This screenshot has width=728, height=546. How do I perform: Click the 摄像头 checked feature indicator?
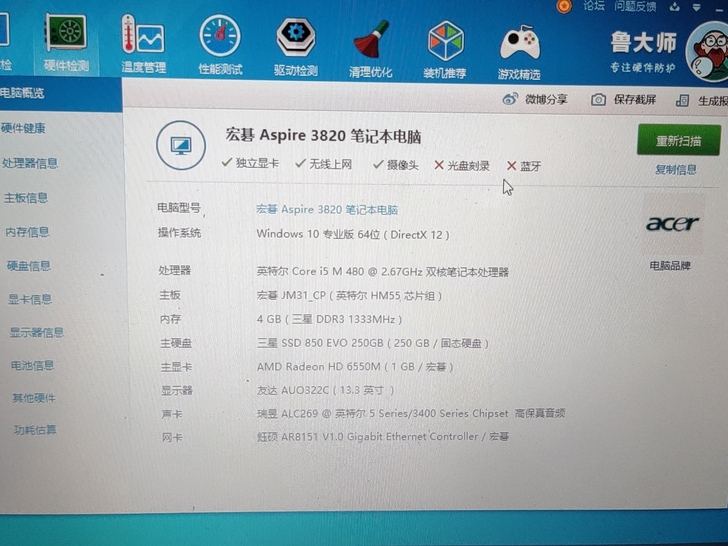click(x=396, y=165)
